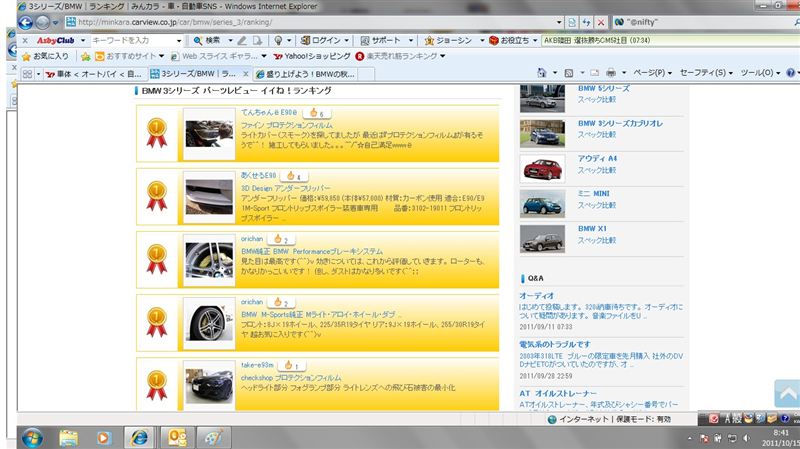The height and width of the screenshot is (449, 800).
Task: Open BMW 3シリーズカブリオレ sidebar link
Action: tap(620, 123)
